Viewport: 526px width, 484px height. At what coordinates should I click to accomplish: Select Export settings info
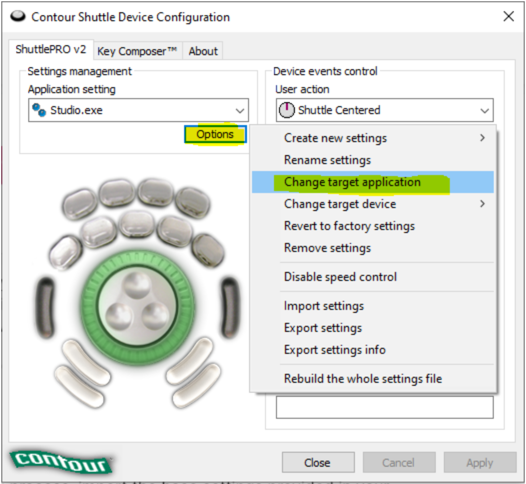373,350
